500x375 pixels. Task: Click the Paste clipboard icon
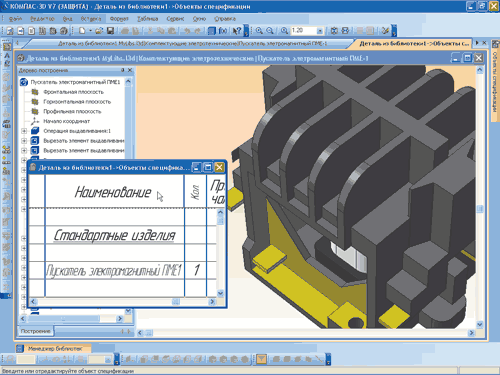pyautogui.click(x=172, y=31)
